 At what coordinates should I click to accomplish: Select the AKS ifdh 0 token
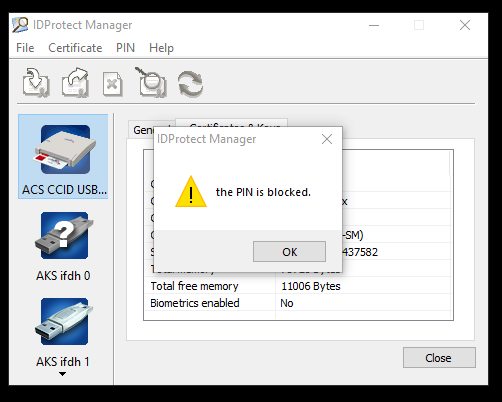click(63, 247)
